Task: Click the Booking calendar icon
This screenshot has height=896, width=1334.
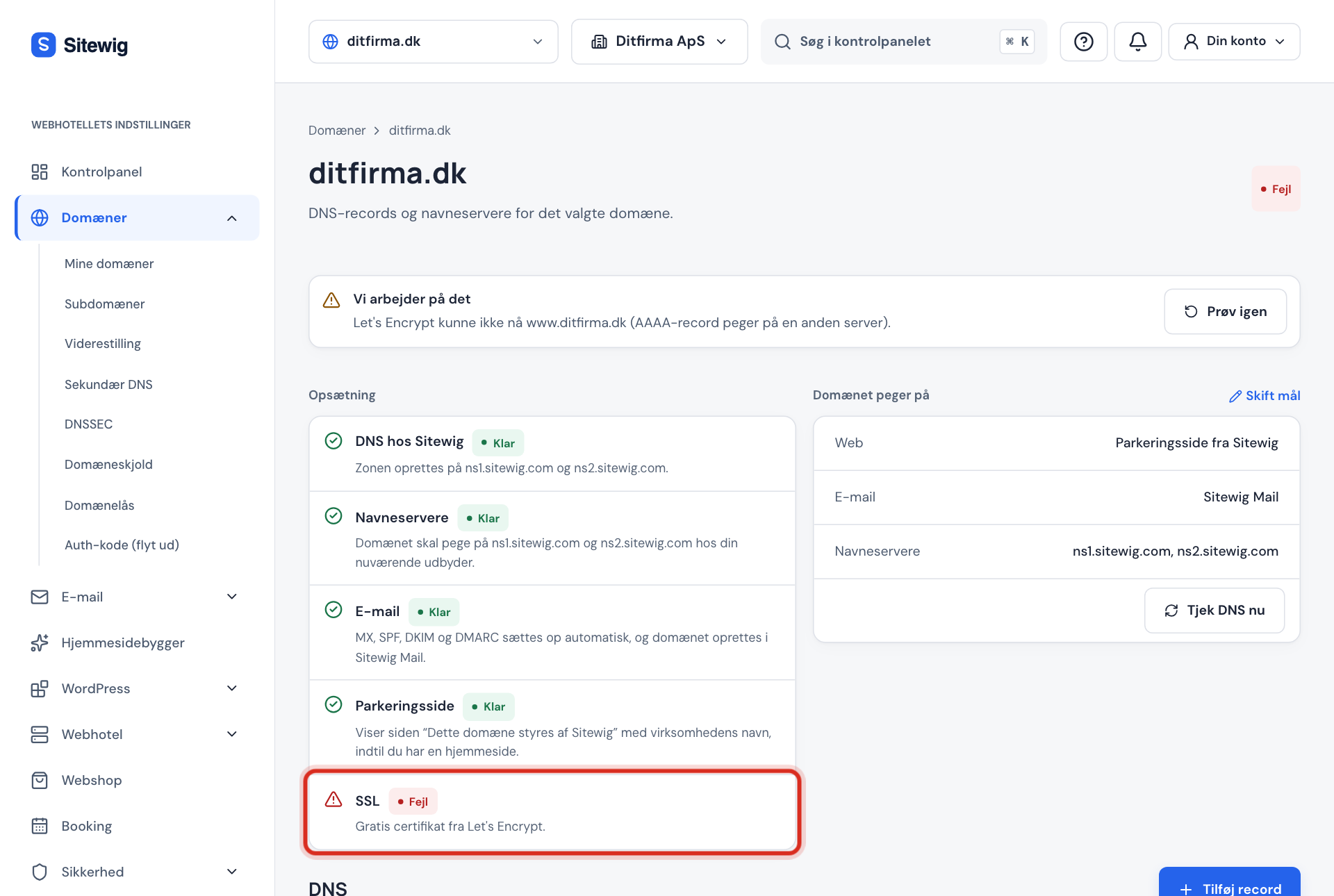Action: [40, 826]
